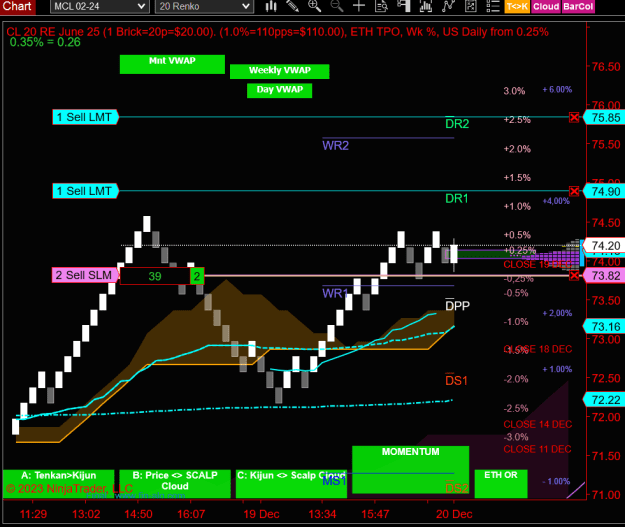
Task: Click the 72.22 cyan price marker
Action: click(604, 399)
